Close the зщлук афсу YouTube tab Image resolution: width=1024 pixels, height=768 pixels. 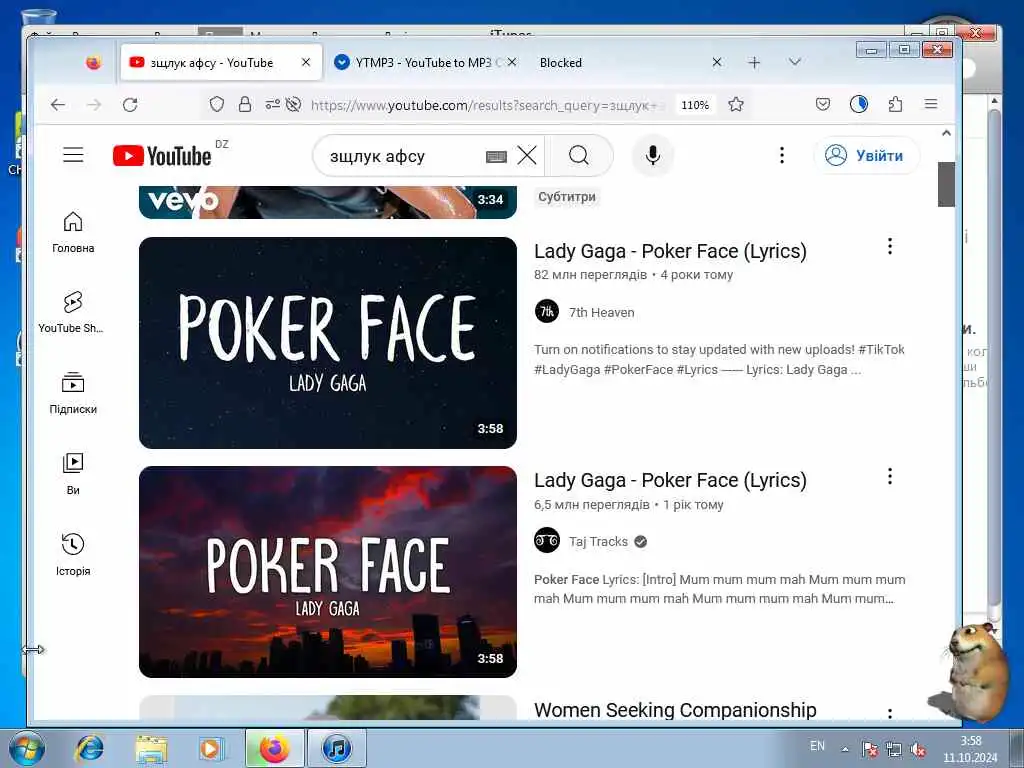(306, 62)
